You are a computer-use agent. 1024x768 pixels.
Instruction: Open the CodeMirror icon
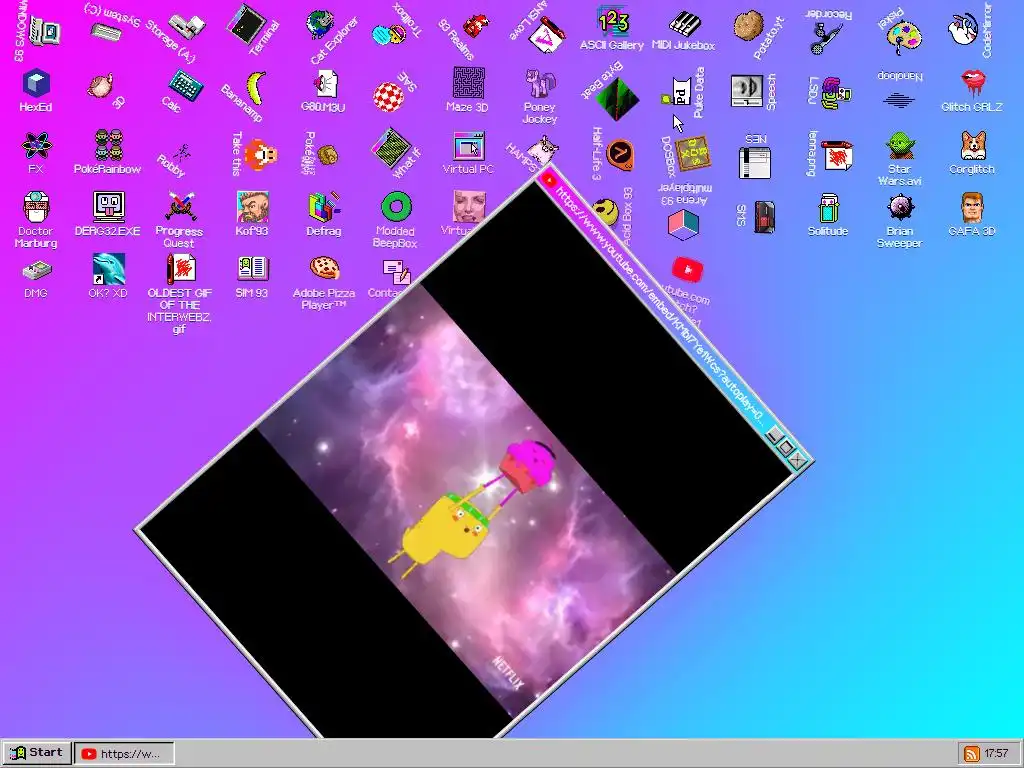(x=963, y=27)
